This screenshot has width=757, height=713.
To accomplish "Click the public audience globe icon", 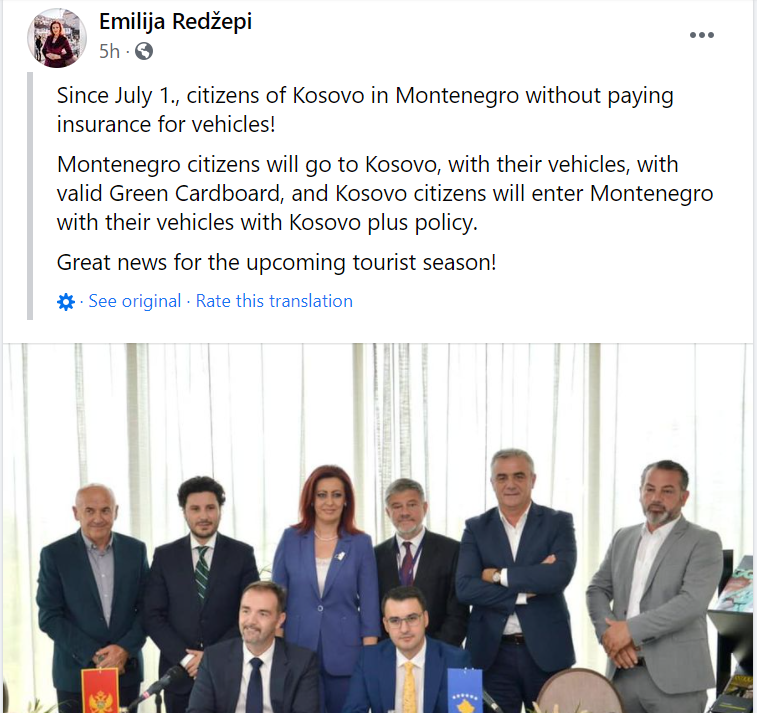I will pos(144,51).
